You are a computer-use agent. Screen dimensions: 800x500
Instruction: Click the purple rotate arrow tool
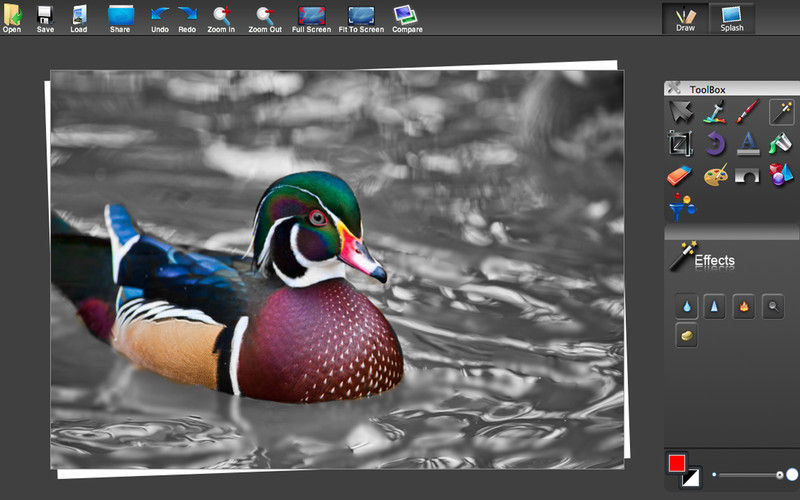[x=715, y=143]
